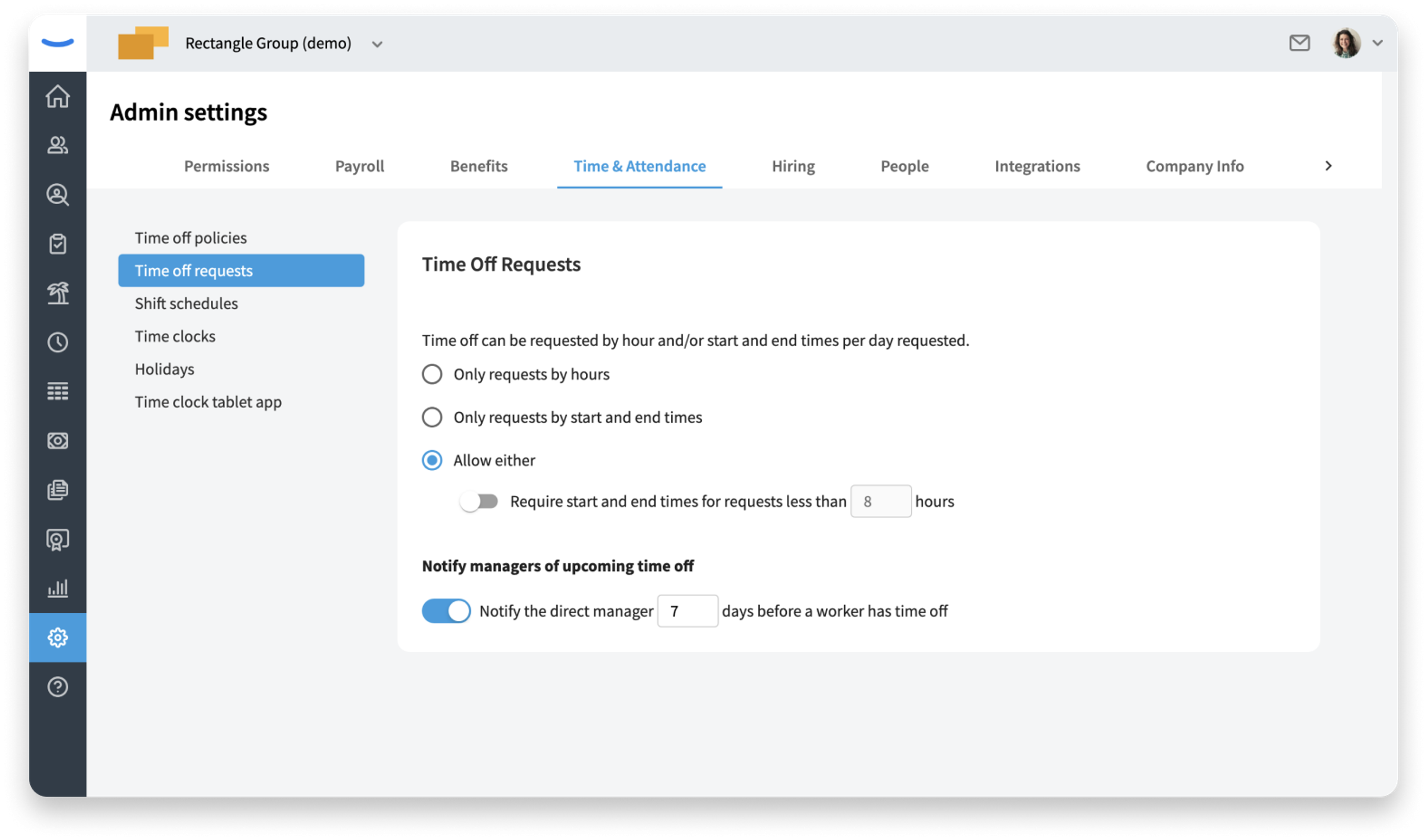
Task: Switch to the Payroll tab
Action: click(359, 166)
